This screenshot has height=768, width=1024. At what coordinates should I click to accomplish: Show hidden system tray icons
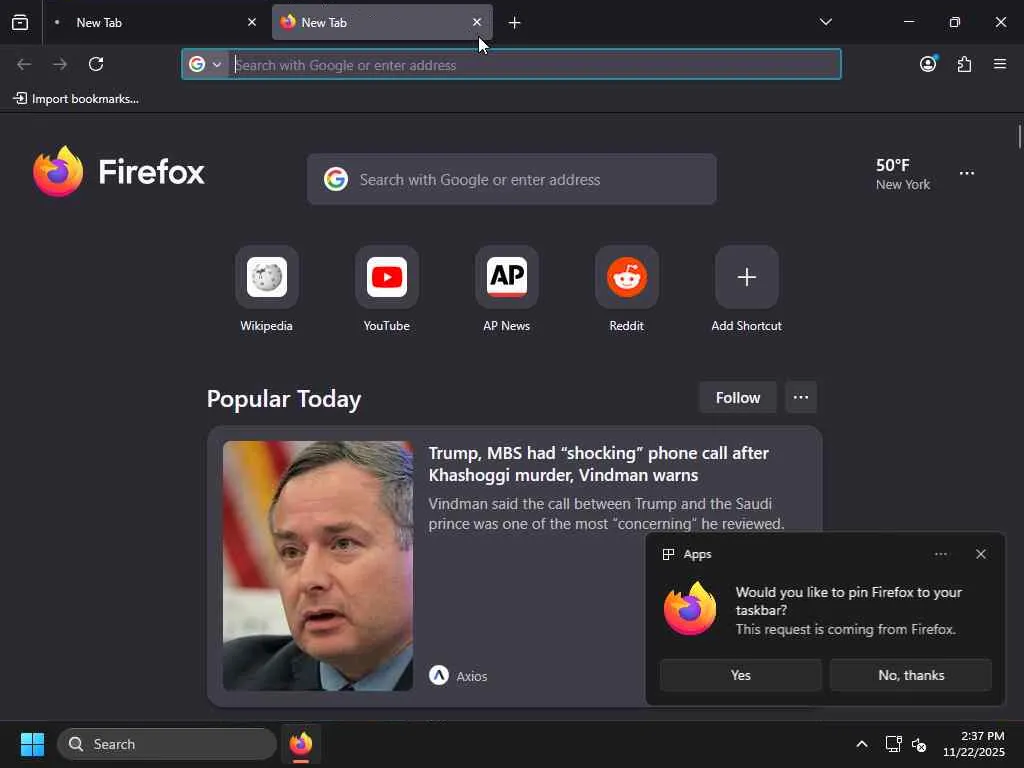(862, 744)
